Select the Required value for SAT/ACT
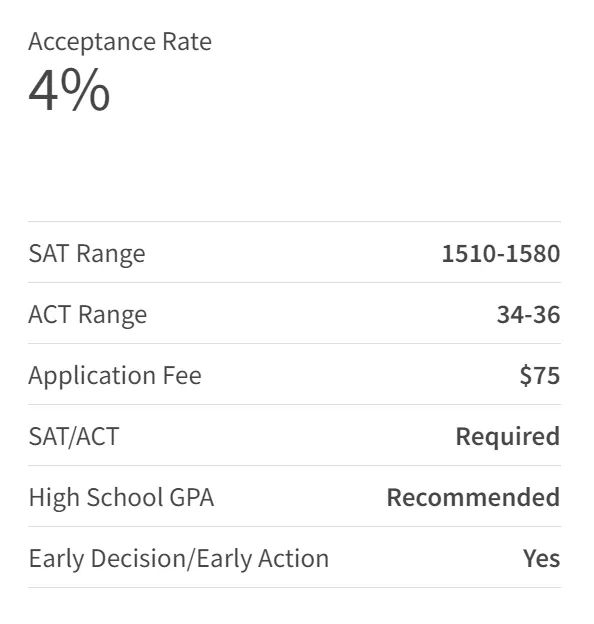 [508, 437]
